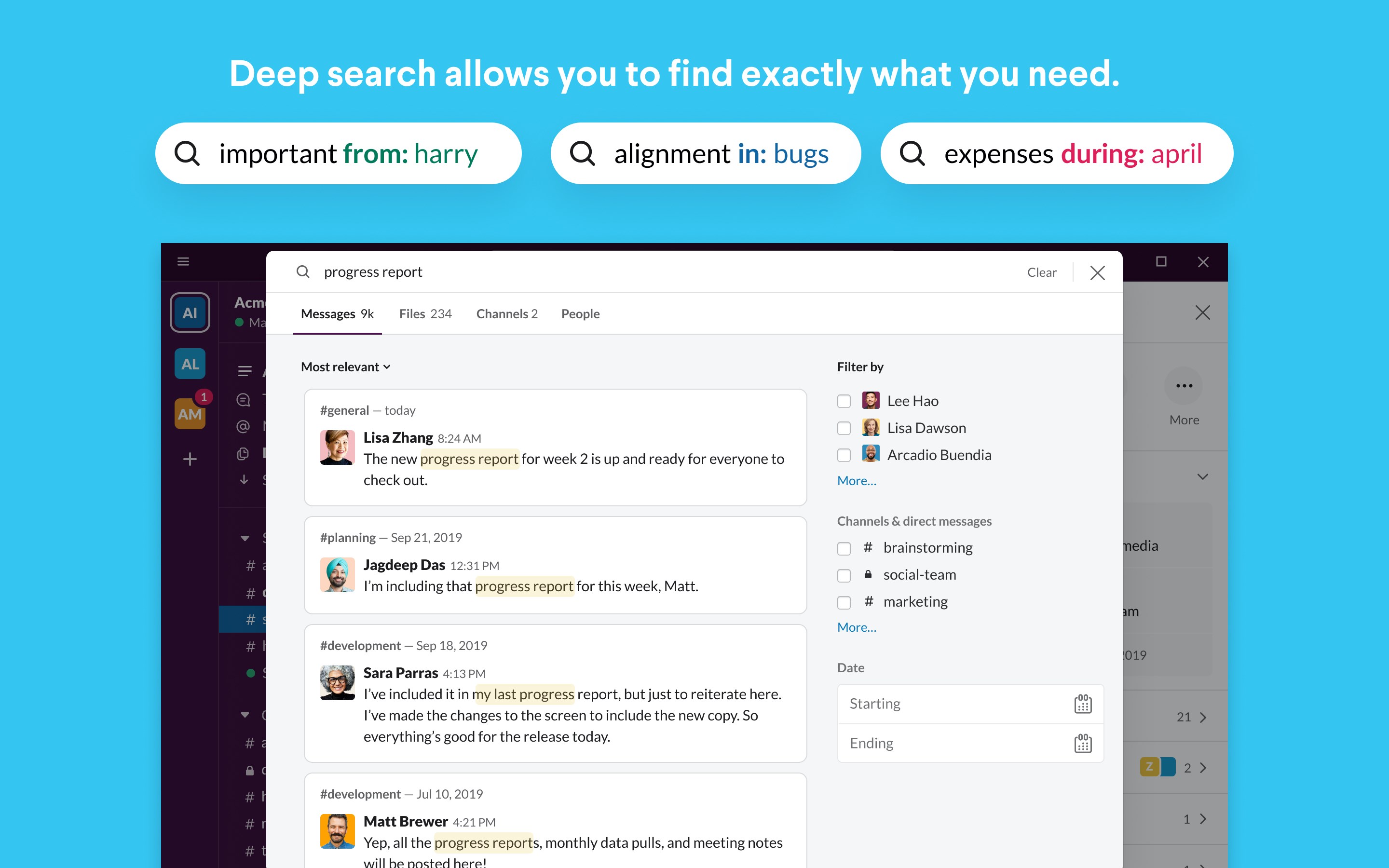The height and width of the screenshot is (868, 1389).
Task: Select the Channels 2 tab
Action: 508,313
